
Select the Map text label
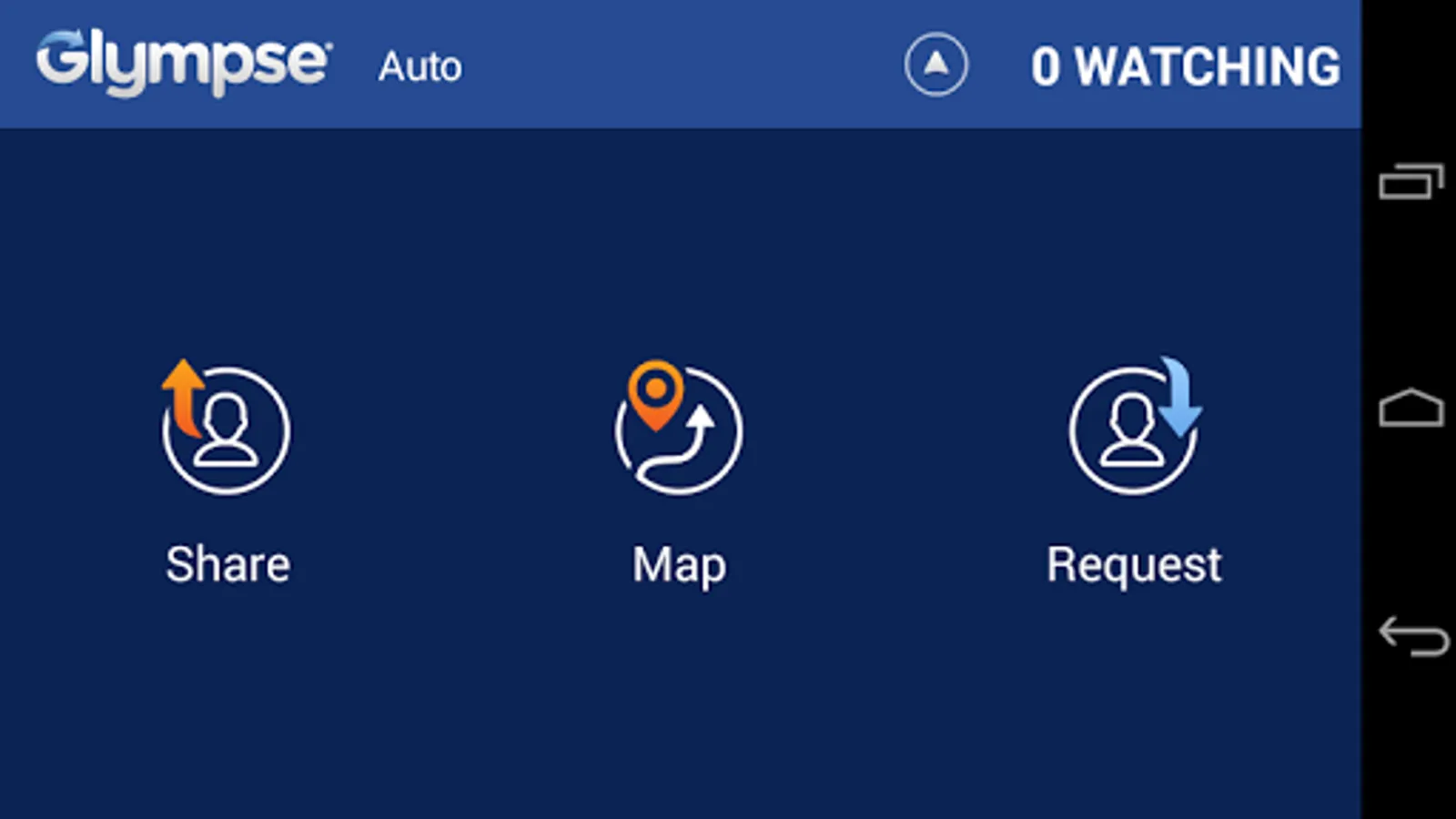[x=680, y=566]
